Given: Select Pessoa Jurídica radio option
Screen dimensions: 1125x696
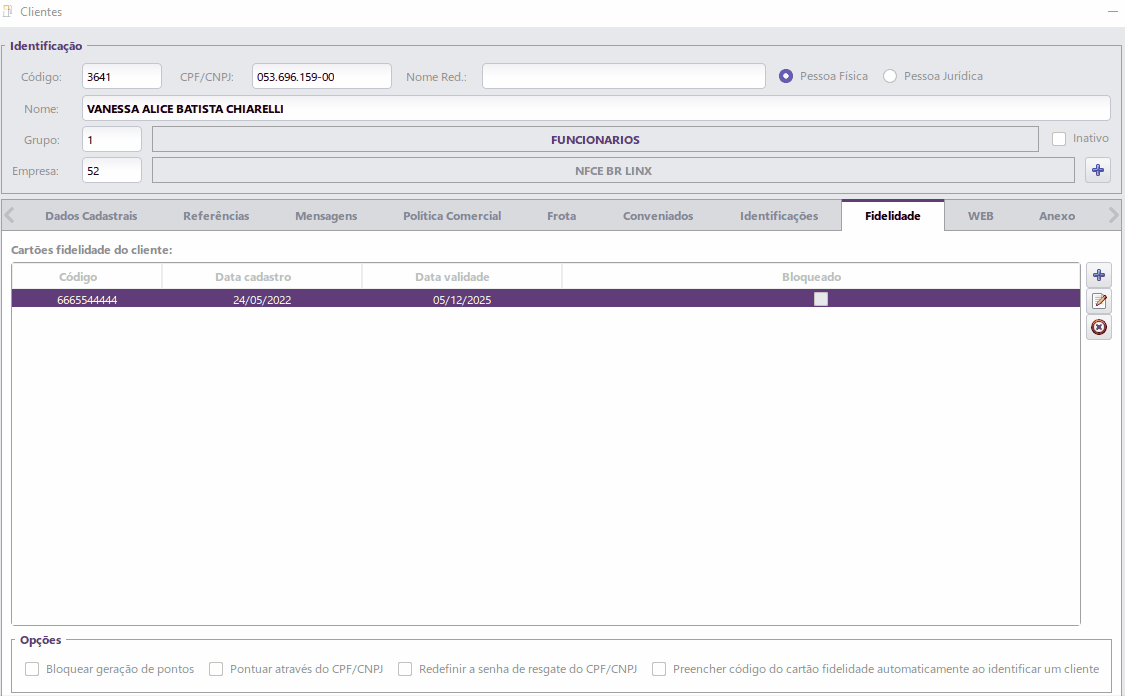Looking at the screenshot, I should [x=890, y=76].
